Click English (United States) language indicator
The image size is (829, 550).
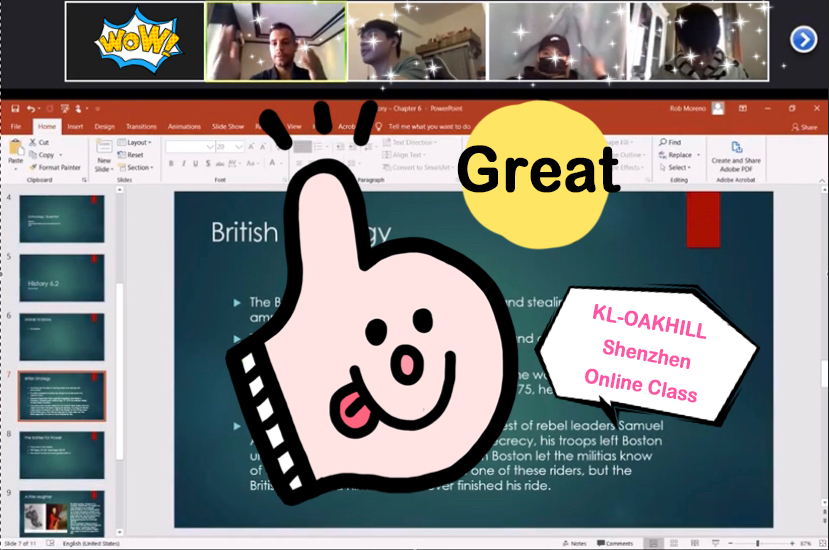[x=91, y=543]
